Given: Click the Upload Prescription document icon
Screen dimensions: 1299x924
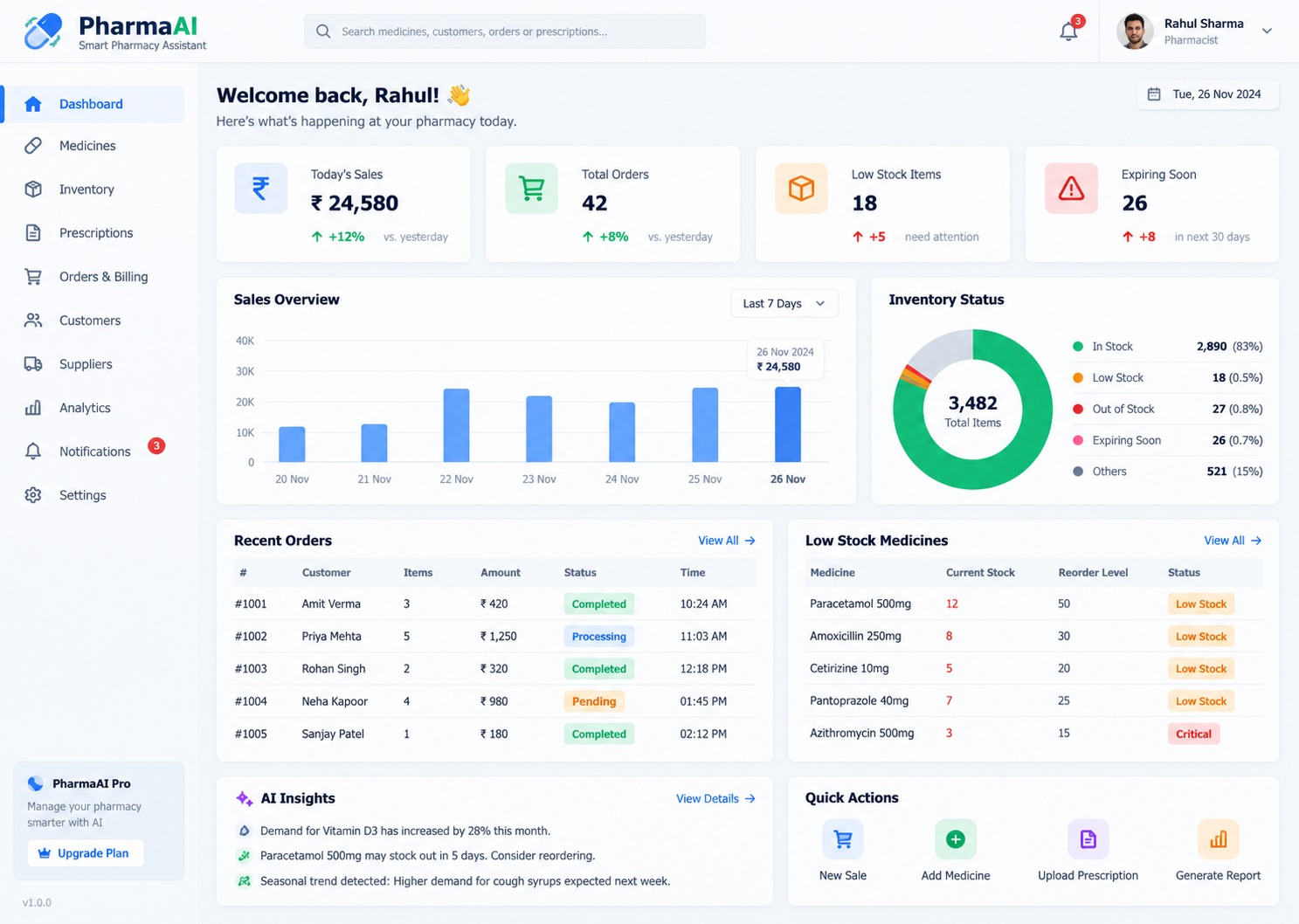Looking at the screenshot, I should coord(1088,839).
